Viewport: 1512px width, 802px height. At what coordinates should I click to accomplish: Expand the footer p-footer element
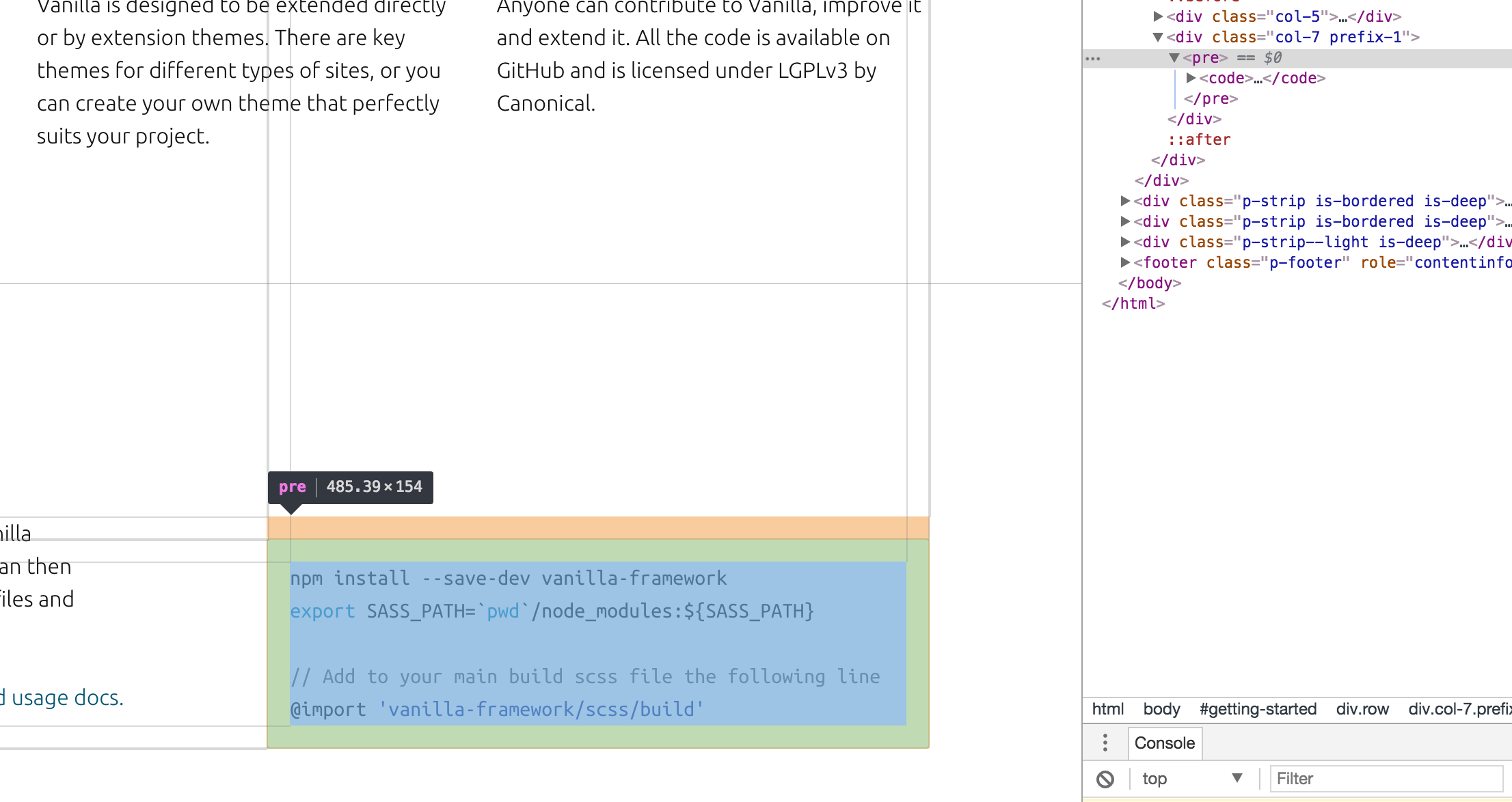click(x=1126, y=262)
